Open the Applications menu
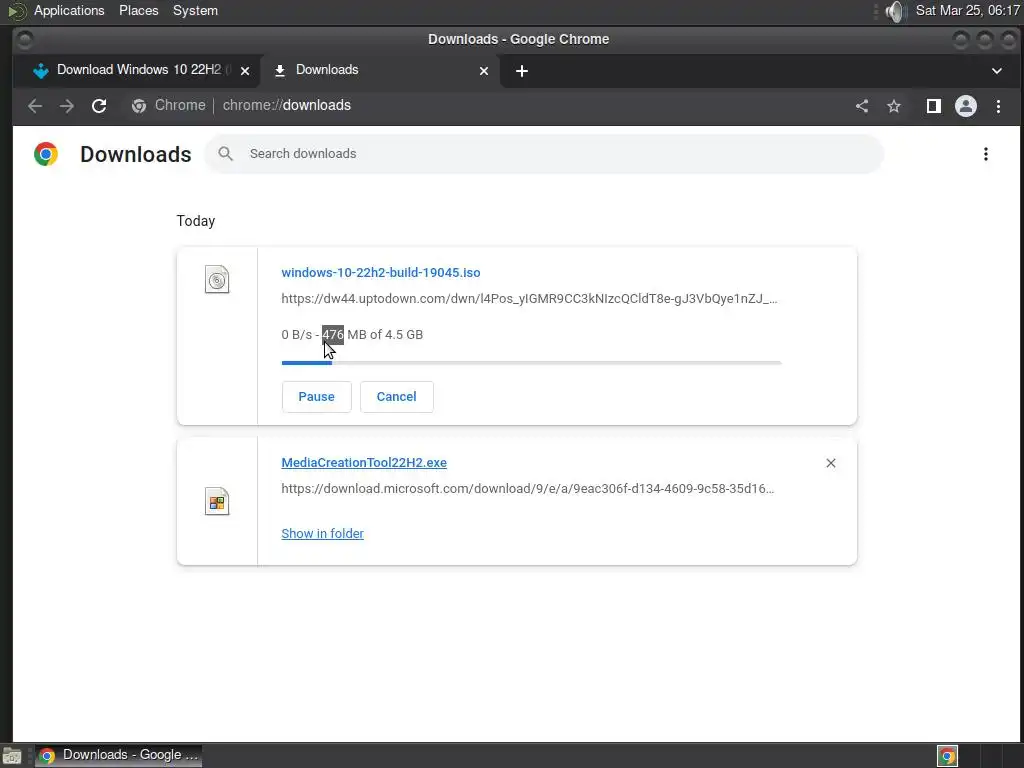This screenshot has width=1024, height=768. point(69,10)
